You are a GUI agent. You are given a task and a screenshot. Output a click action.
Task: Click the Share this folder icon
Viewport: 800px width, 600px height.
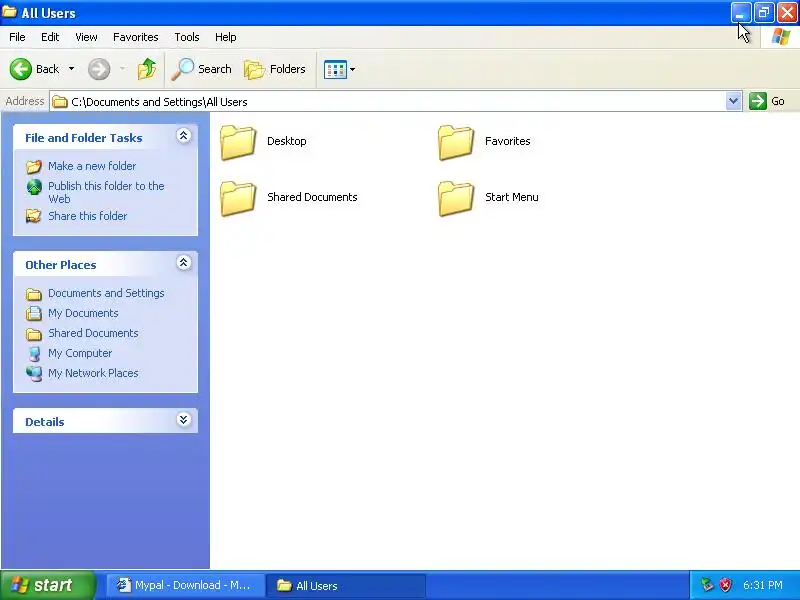coord(34,216)
